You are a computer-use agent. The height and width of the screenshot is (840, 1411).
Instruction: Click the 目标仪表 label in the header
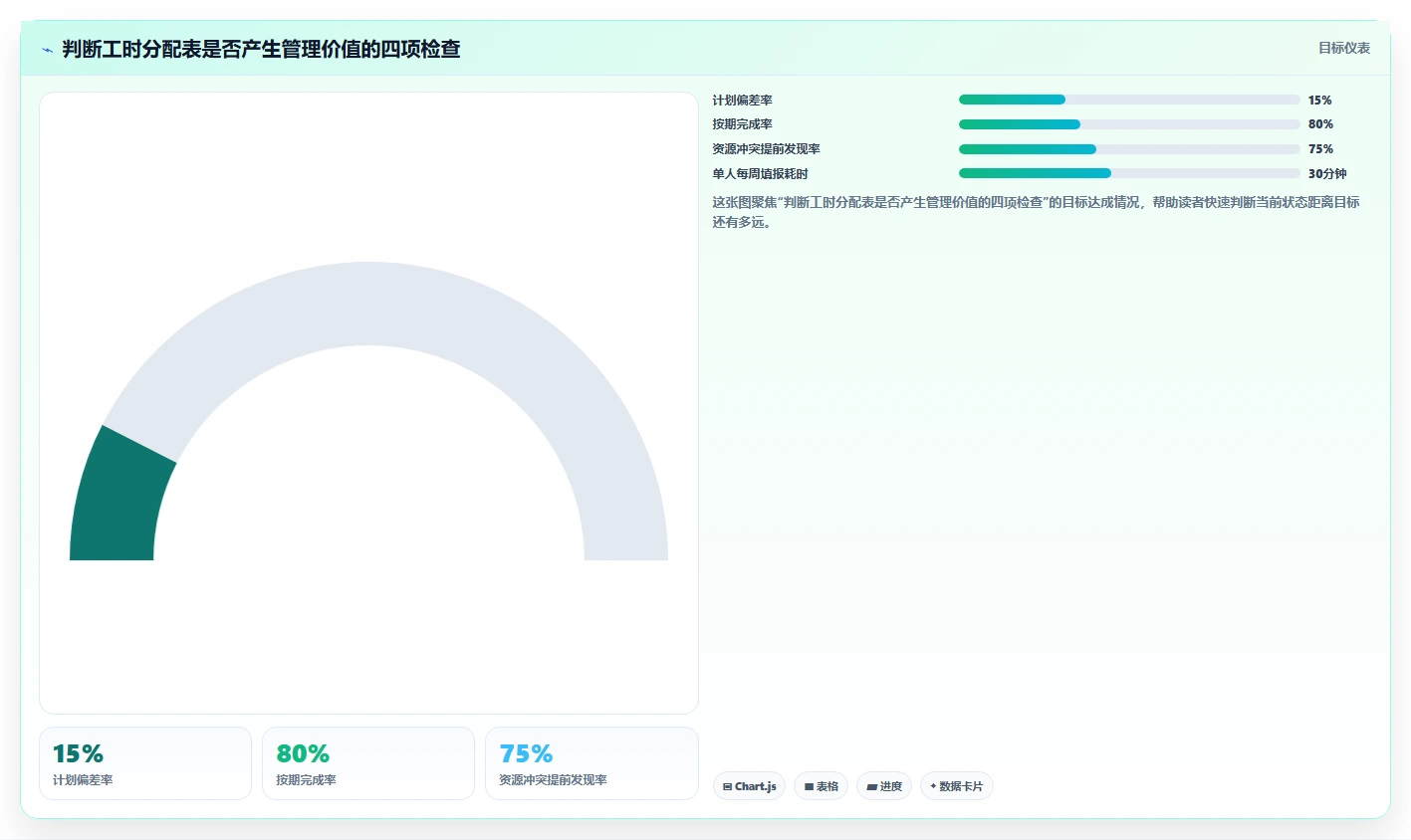click(x=1343, y=48)
